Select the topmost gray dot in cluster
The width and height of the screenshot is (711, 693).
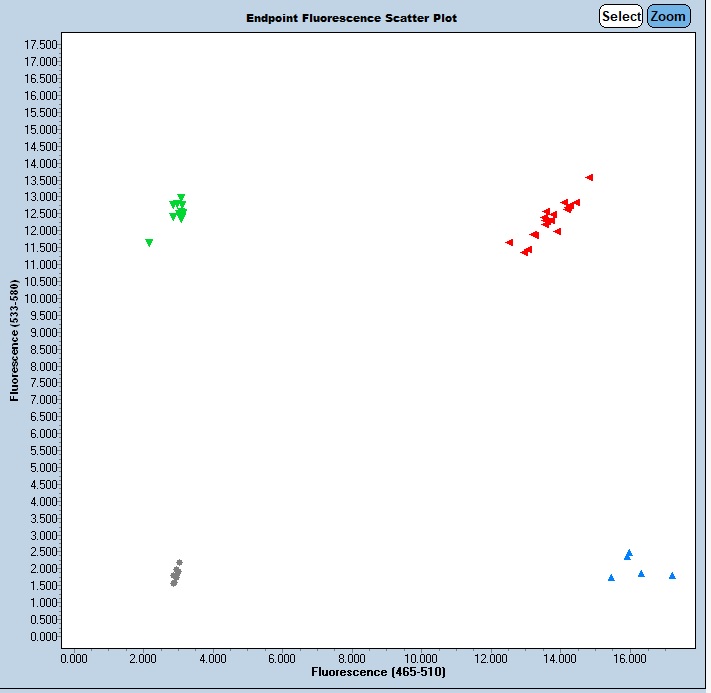179,562
